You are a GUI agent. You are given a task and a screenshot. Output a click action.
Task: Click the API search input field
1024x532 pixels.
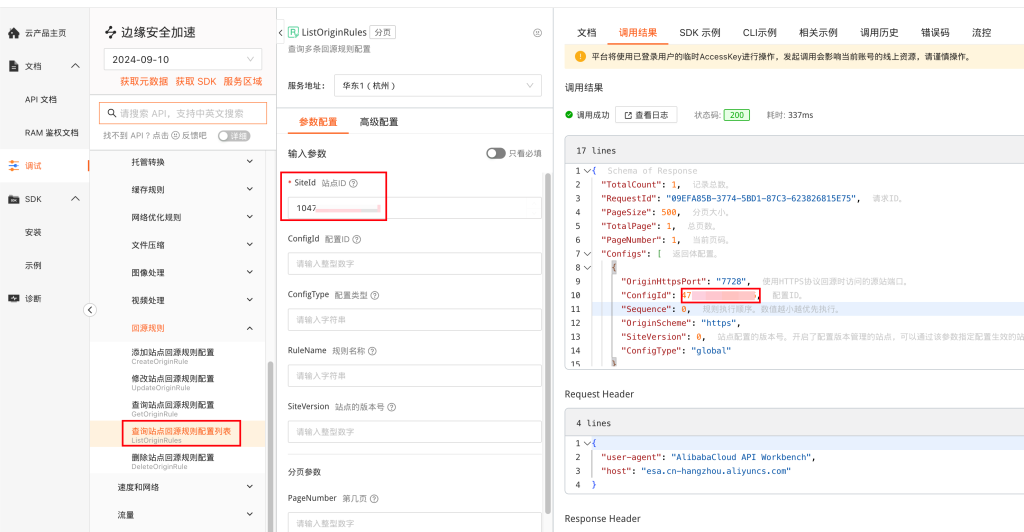coord(190,114)
